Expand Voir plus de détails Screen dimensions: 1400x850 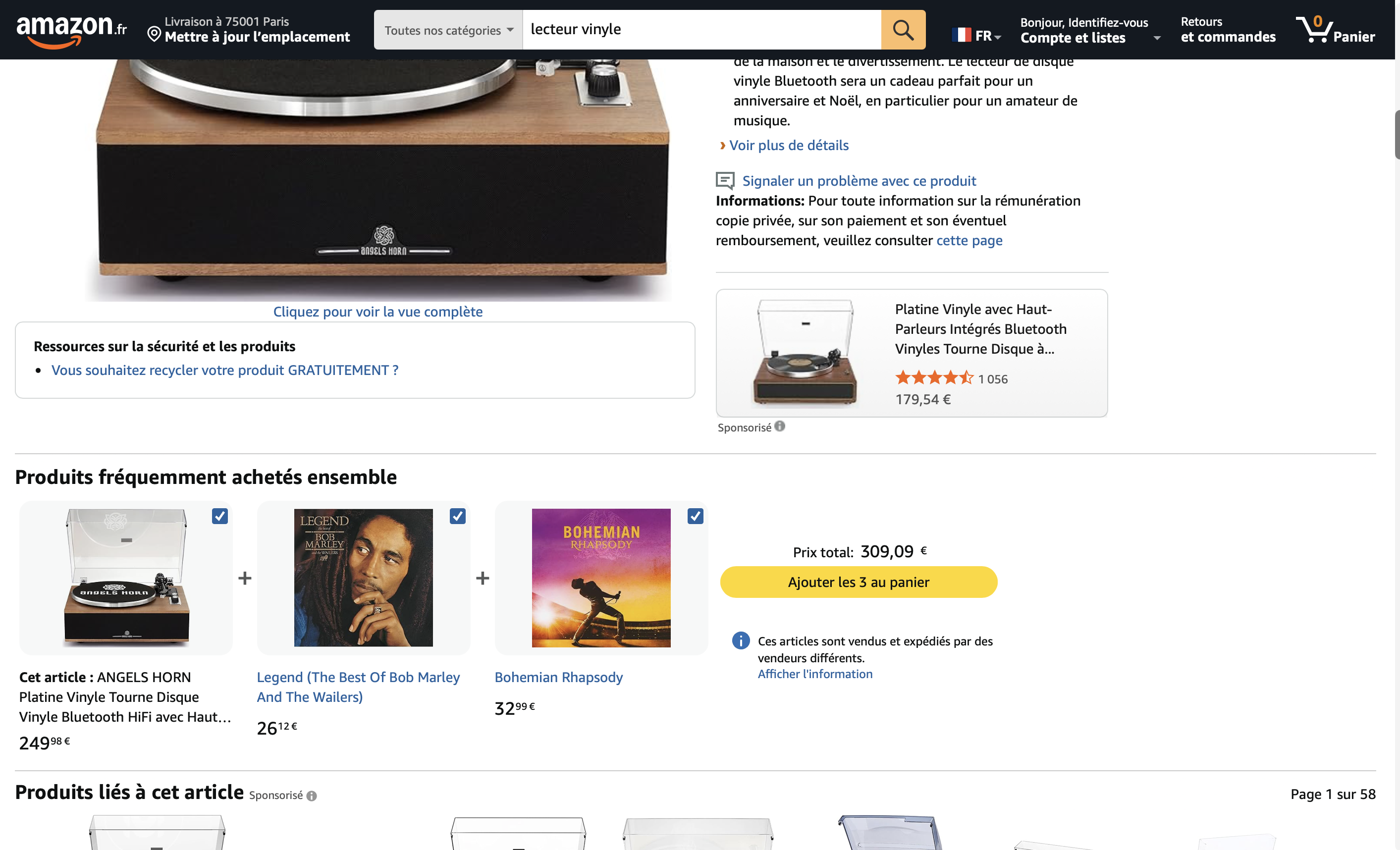(788, 146)
